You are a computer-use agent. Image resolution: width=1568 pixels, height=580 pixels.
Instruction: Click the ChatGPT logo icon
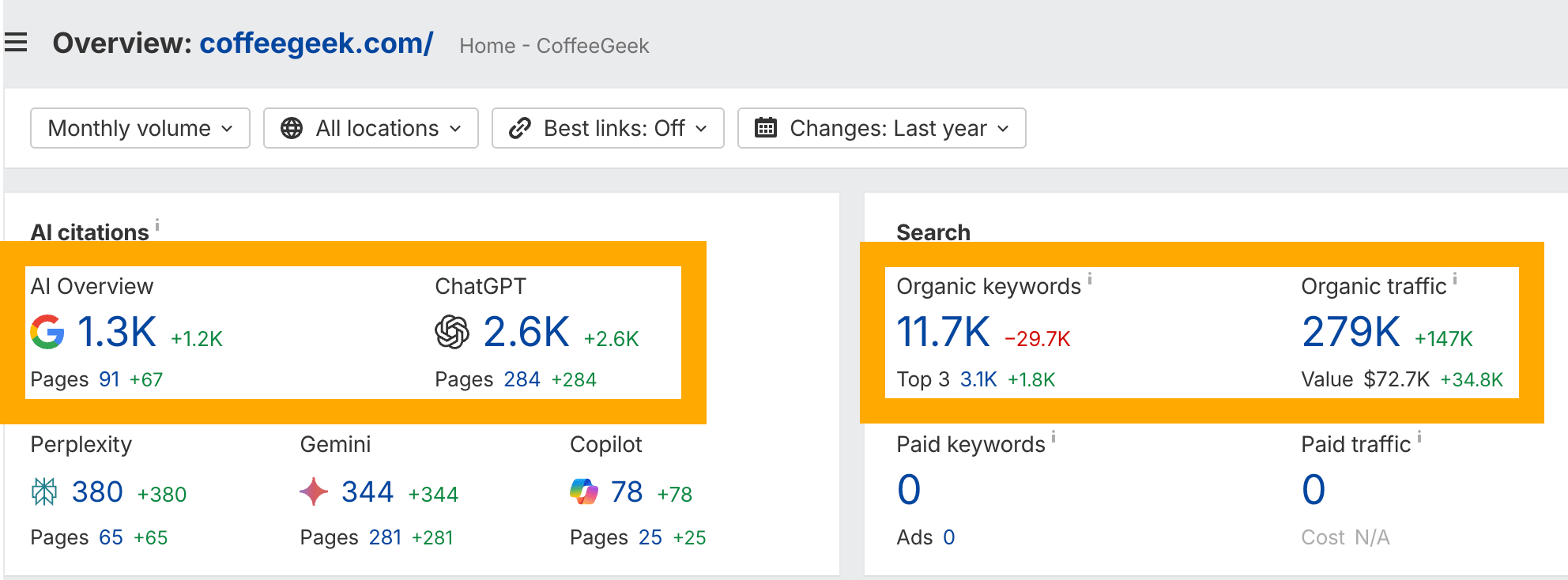(452, 332)
